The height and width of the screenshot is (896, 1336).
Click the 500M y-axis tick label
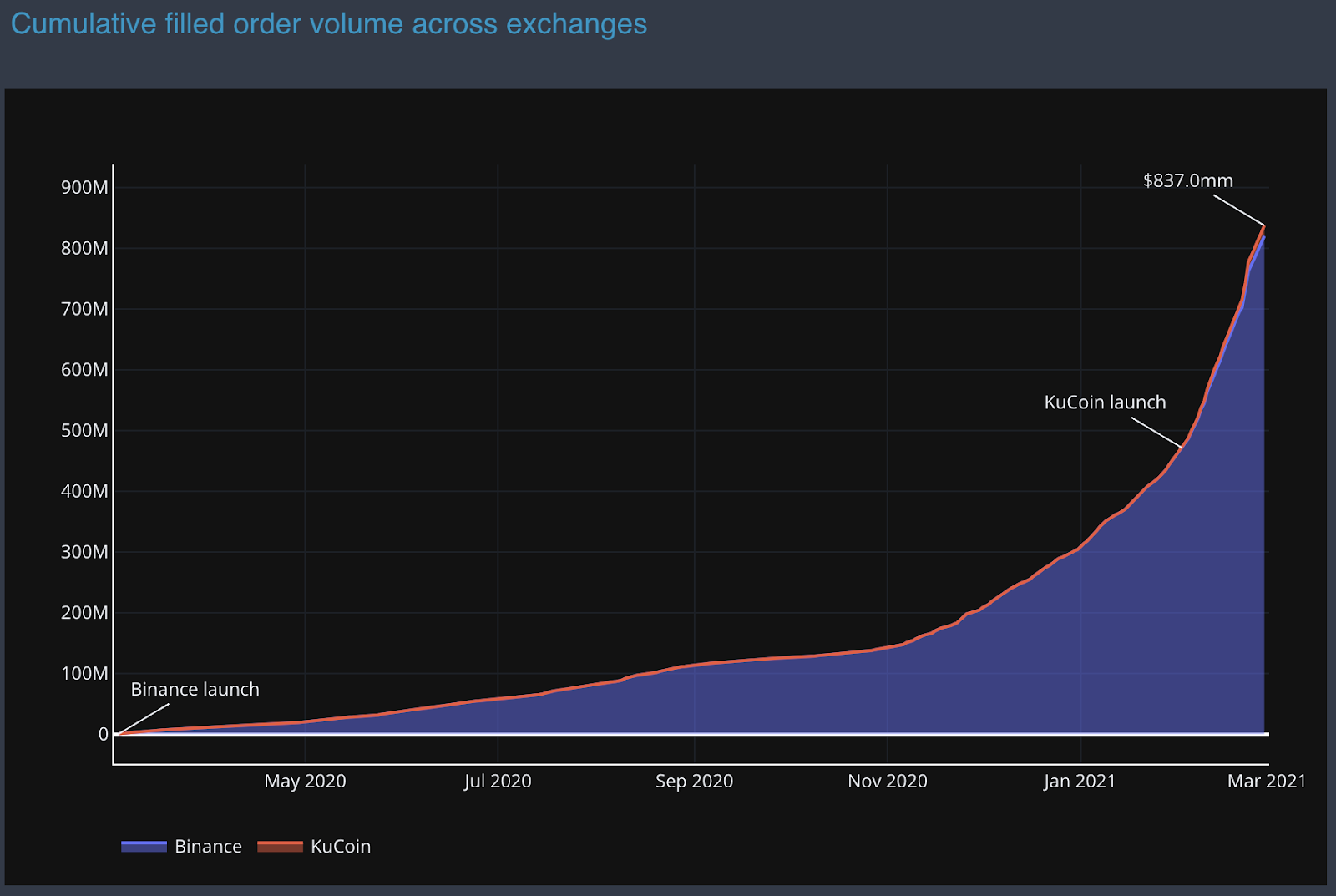[x=84, y=431]
